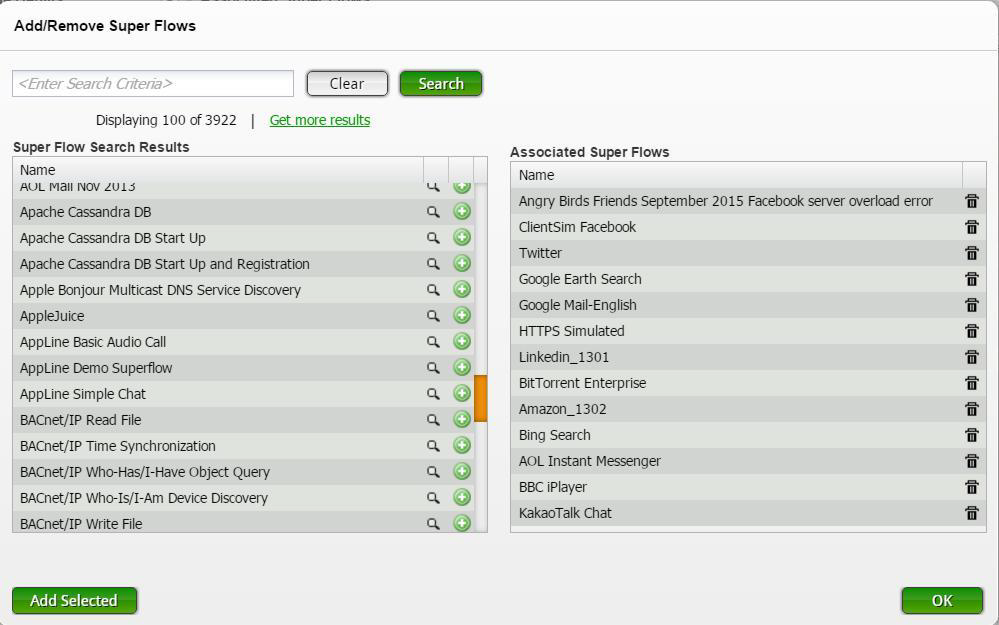
Task: Select the AppLine Demo Superflow row
Action: point(96,368)
